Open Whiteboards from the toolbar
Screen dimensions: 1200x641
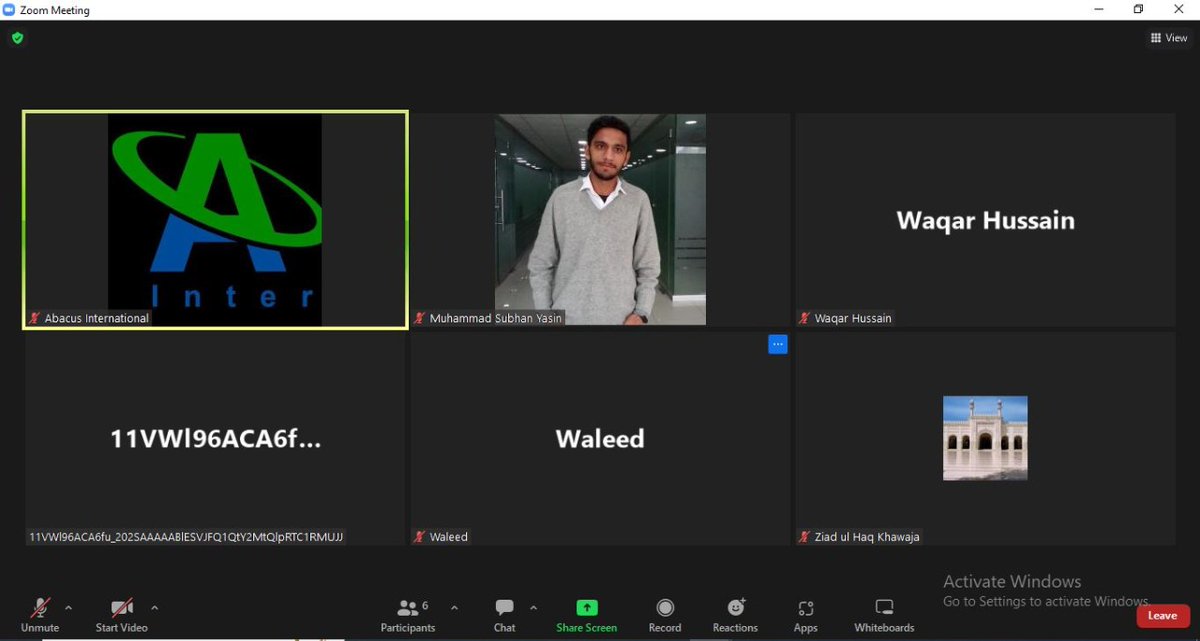click(x=884, y=615)
